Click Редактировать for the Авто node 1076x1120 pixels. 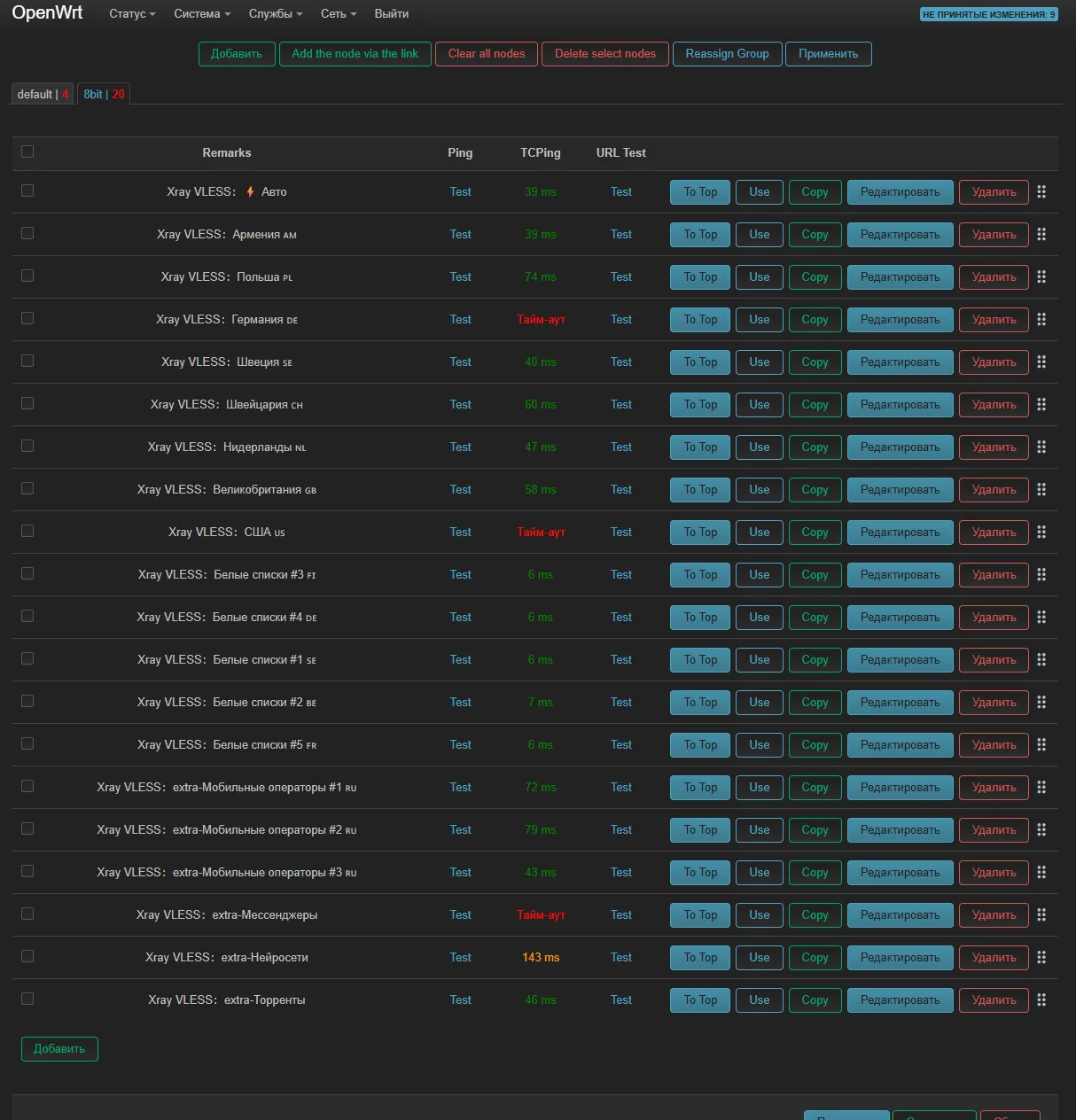click(x=900, y=191)
